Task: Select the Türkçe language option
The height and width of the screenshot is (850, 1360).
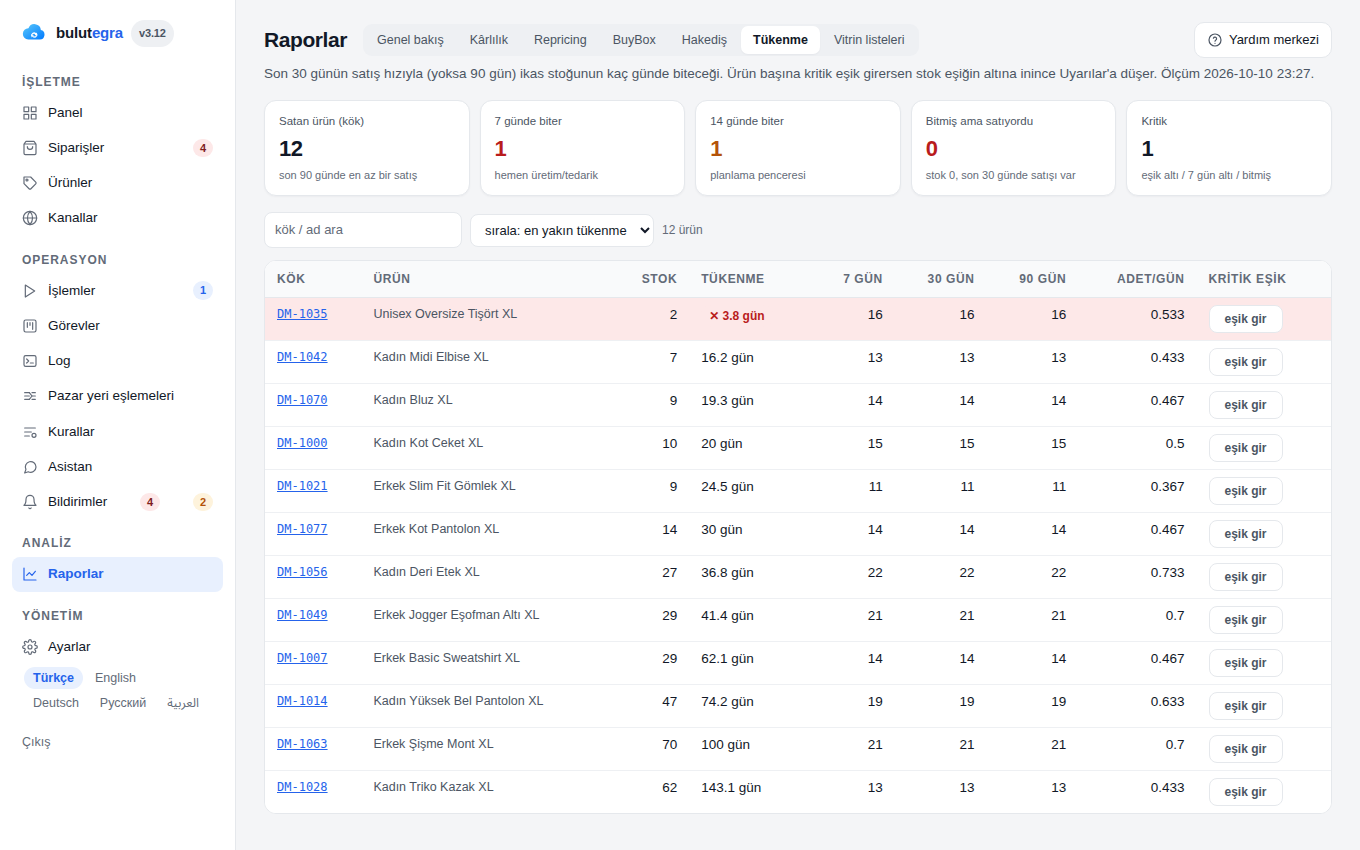Action: click(x=53, y=678)
